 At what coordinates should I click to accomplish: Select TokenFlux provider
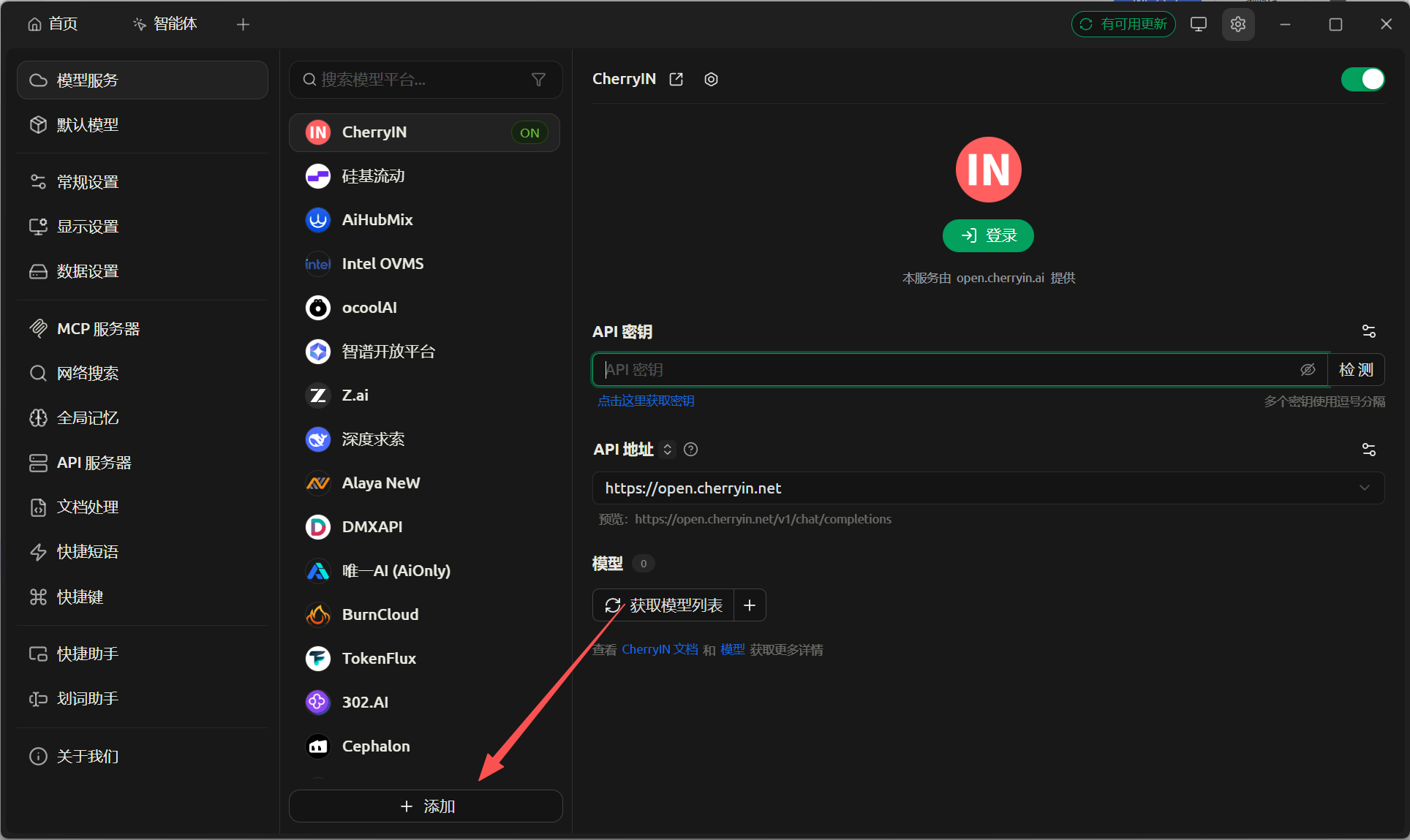pos(424,659)
